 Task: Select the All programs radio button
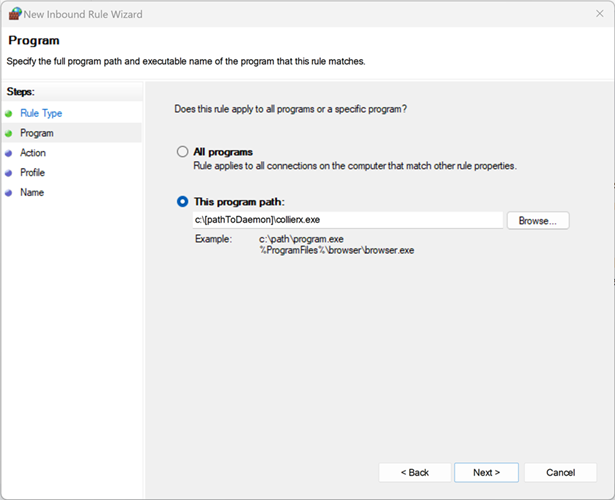tap(182, 152)
